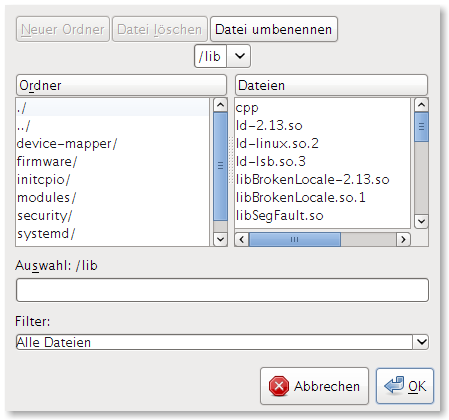Click the blue return arrow icon on OK
Image resolution: width=449 pixels, height=420 pixels.
pos(394,385)
